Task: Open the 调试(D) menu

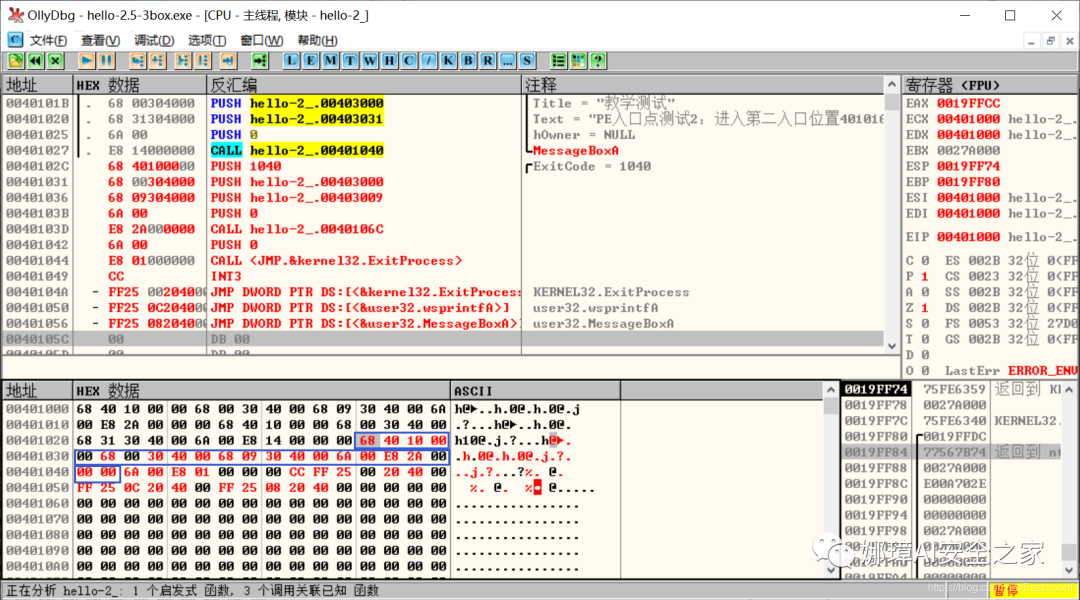Action: tap(154, 41)
